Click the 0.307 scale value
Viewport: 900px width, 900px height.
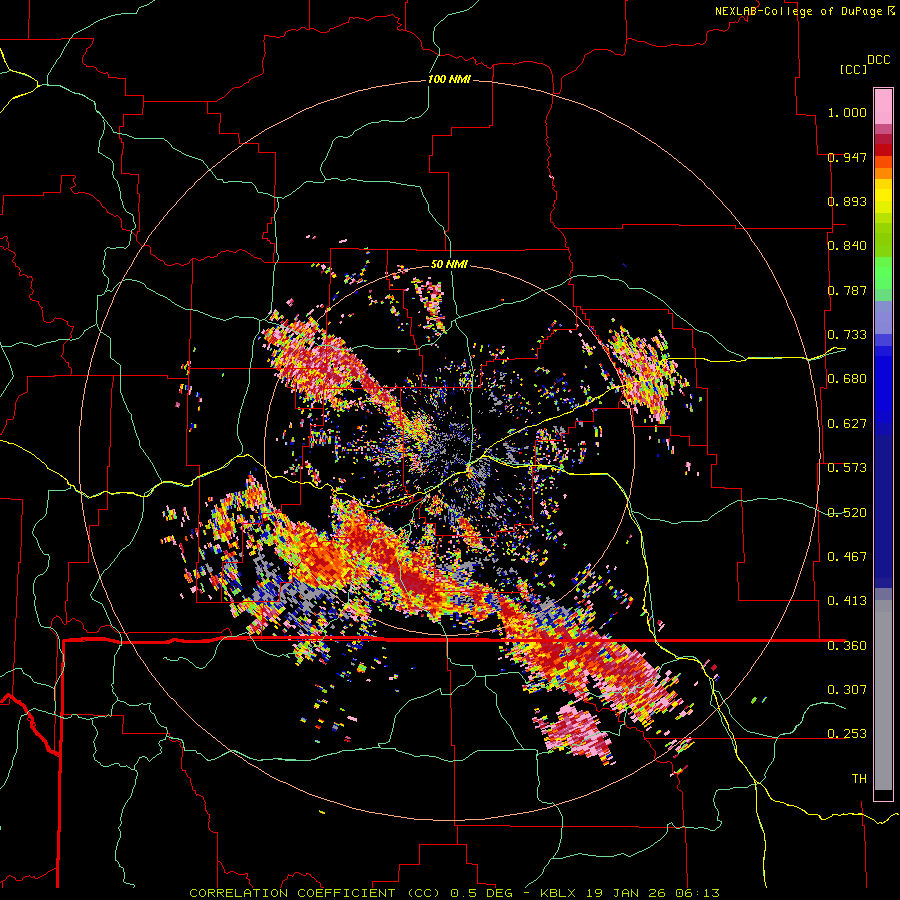847,690
